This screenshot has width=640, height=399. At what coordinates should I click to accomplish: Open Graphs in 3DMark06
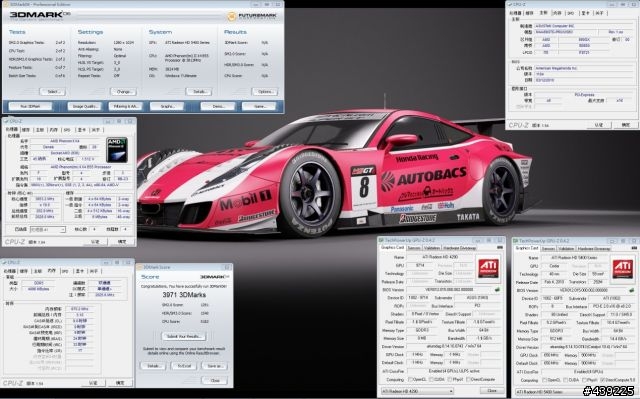pos(167,106)
